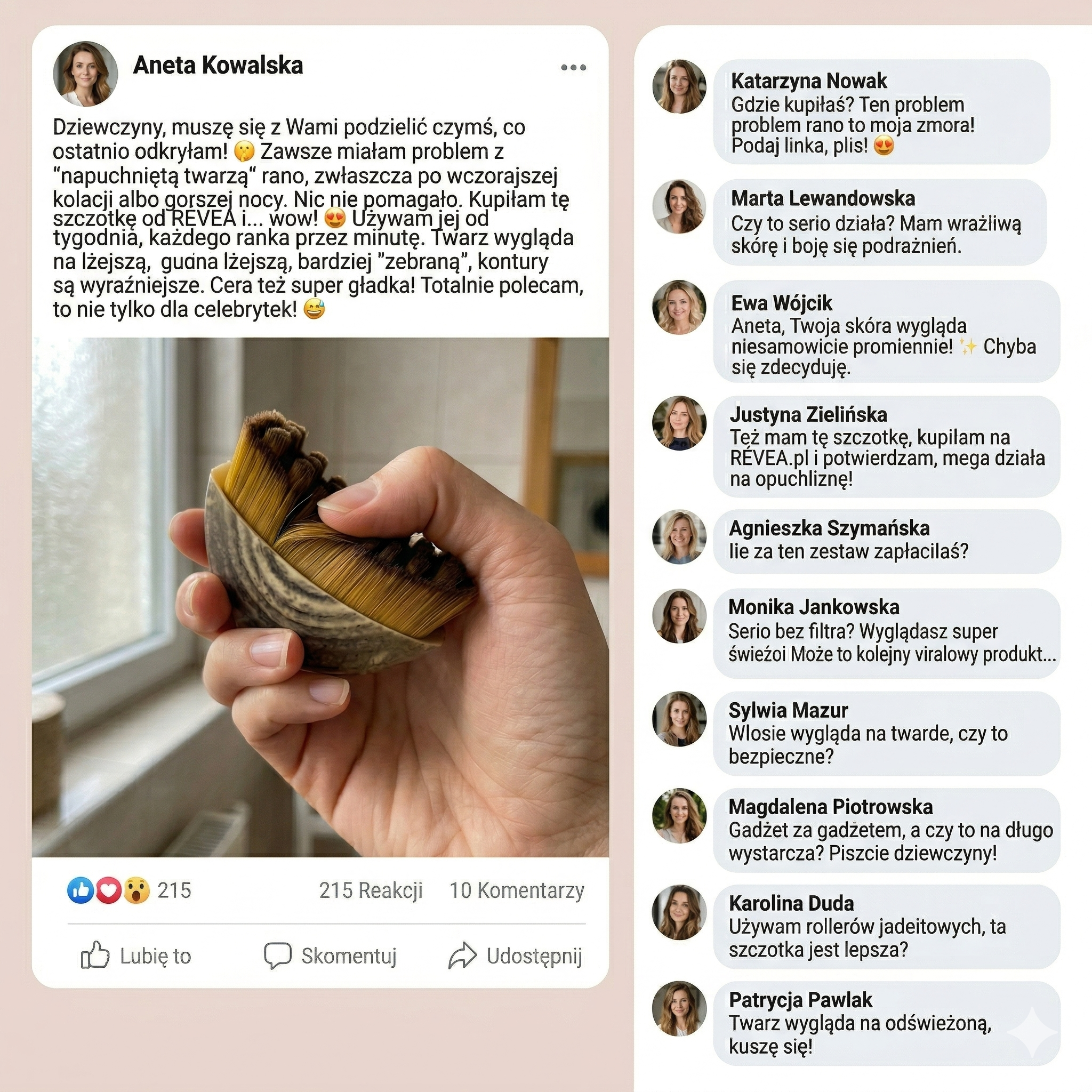Click Monika Jankowska's avatar
1092x1092 pixels.
coord(679,616)
